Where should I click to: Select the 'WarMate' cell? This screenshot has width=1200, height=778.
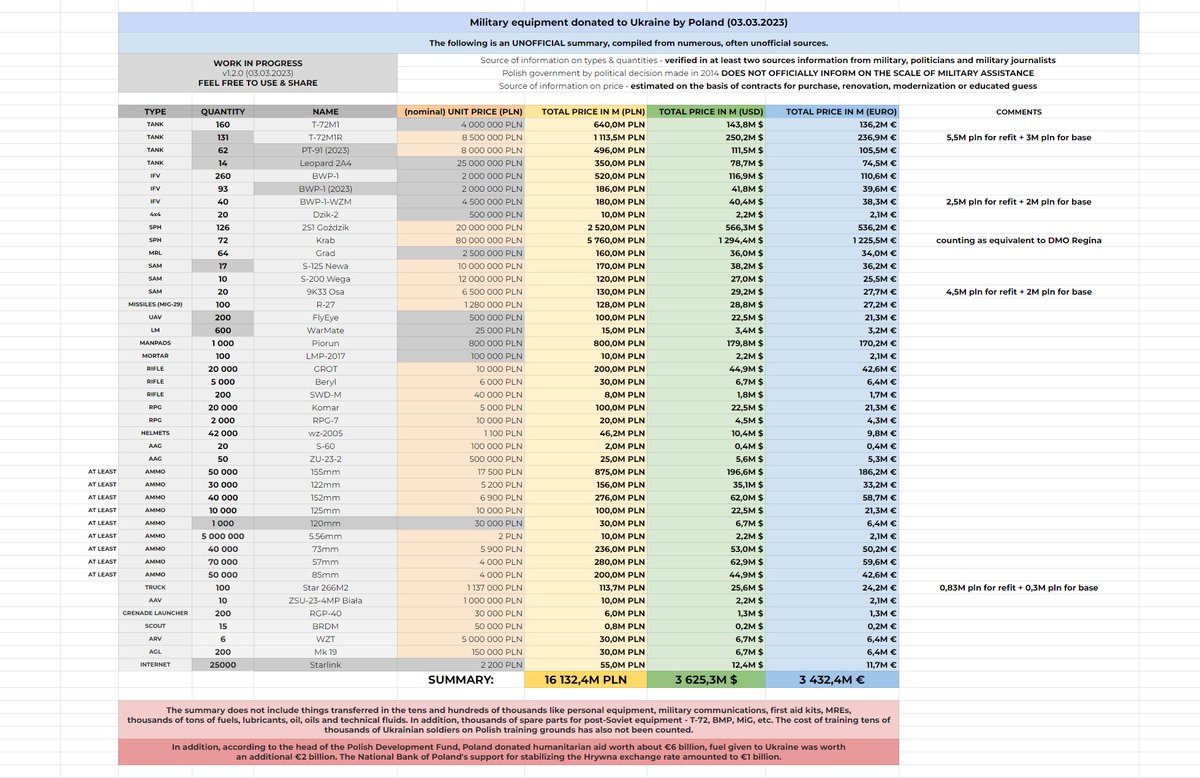pos(325,328)
